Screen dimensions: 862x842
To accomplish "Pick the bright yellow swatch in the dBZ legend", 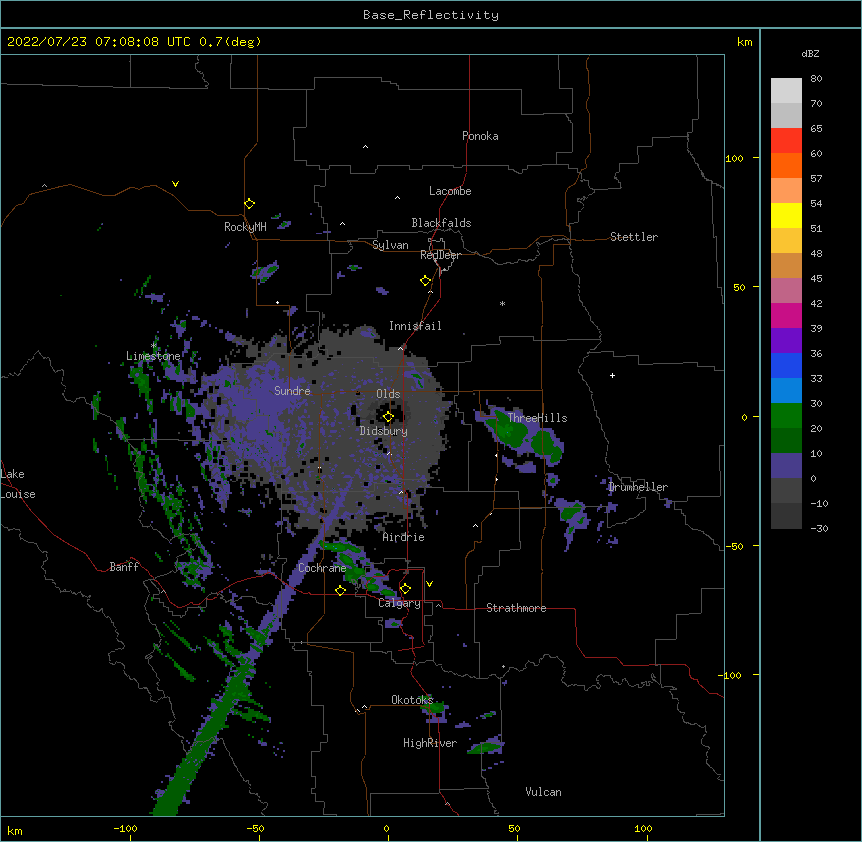I will [786, 215].
